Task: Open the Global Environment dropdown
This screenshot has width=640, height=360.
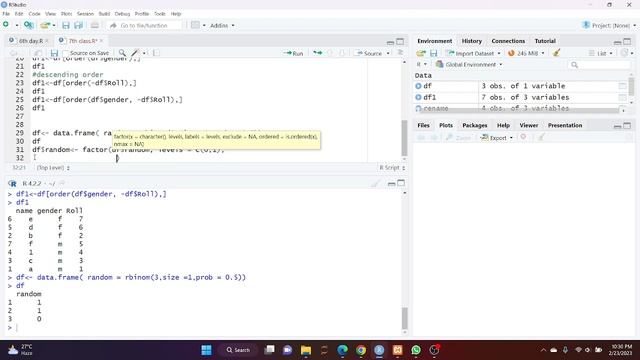Action: [469, 64]
